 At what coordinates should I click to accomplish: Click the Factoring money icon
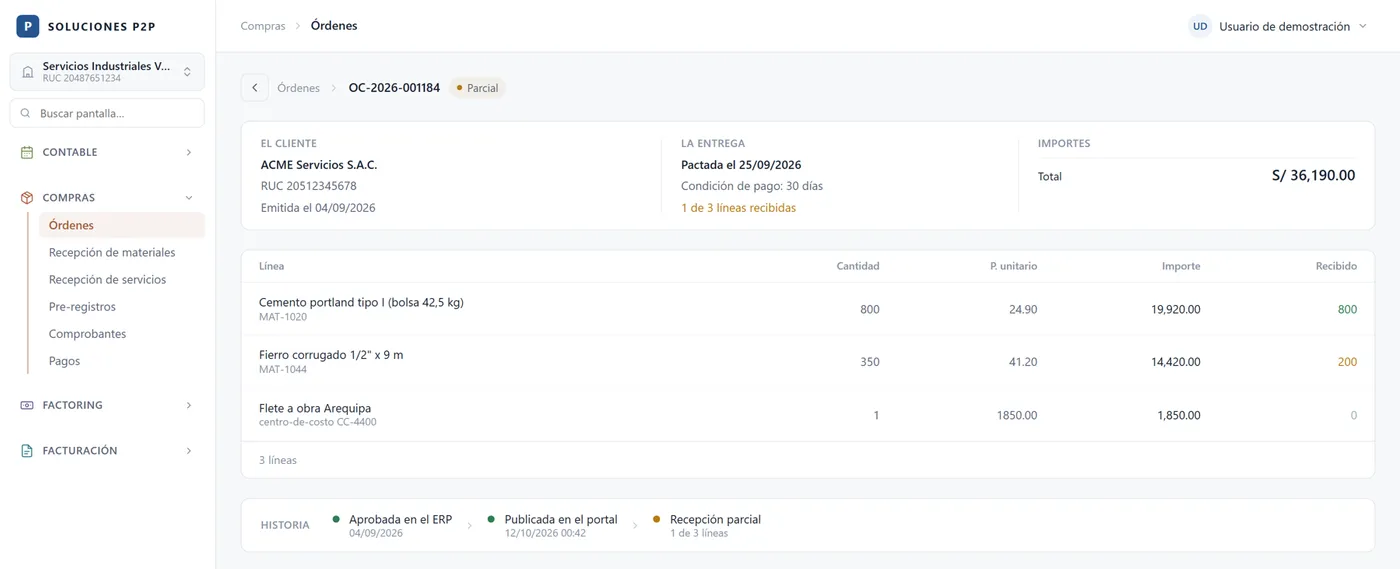click(x=27, y=405)
